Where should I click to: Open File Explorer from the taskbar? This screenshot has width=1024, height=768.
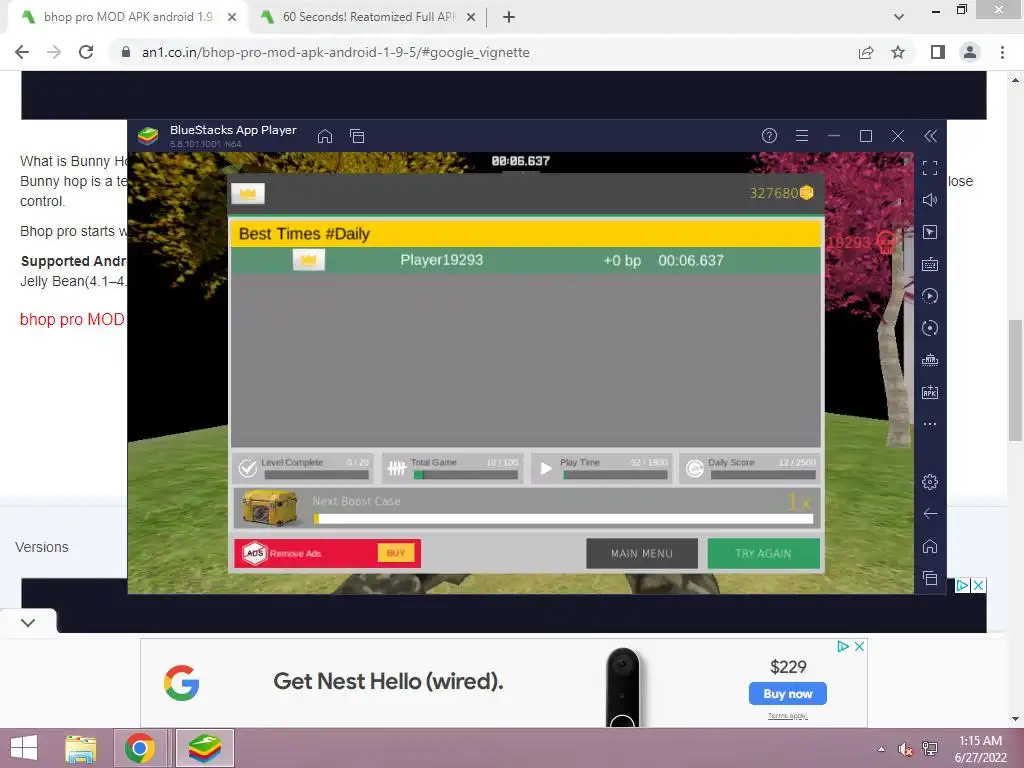coord(80,748)
